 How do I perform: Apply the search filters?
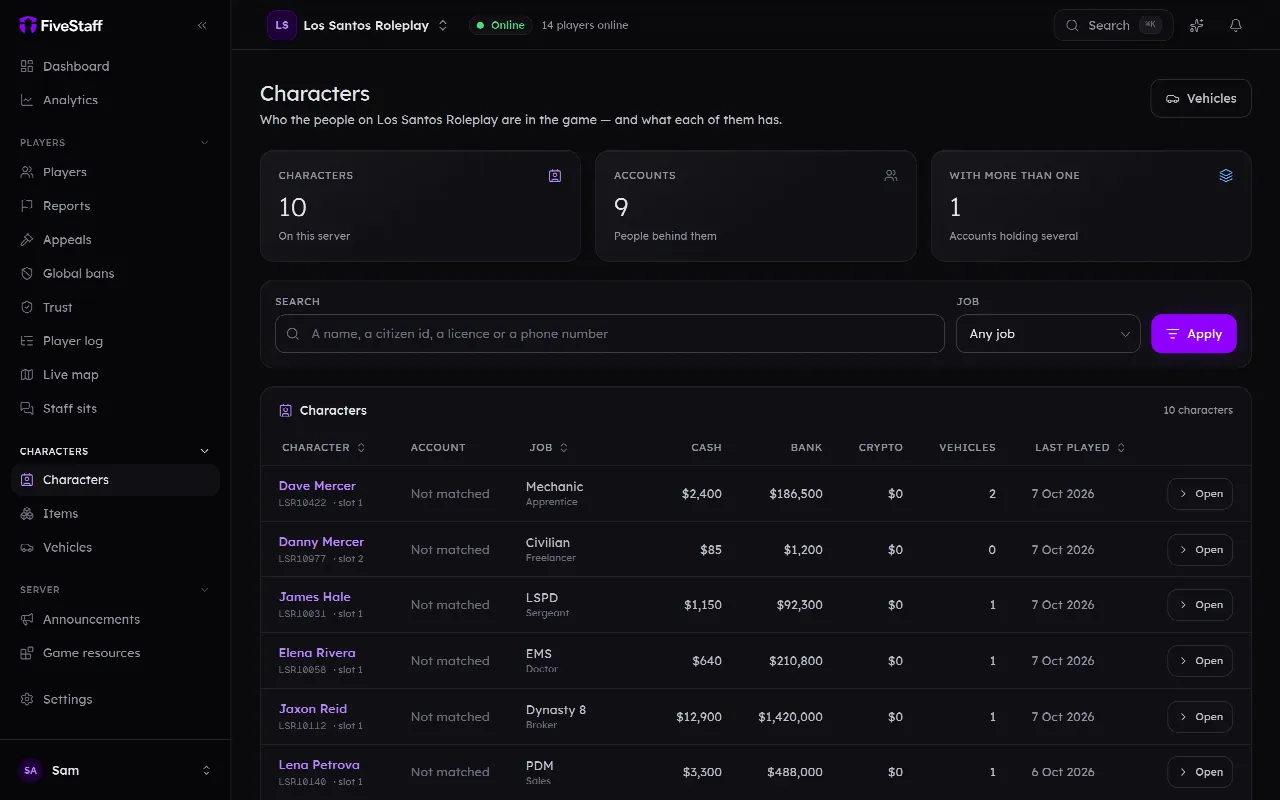coord(1194,334)
